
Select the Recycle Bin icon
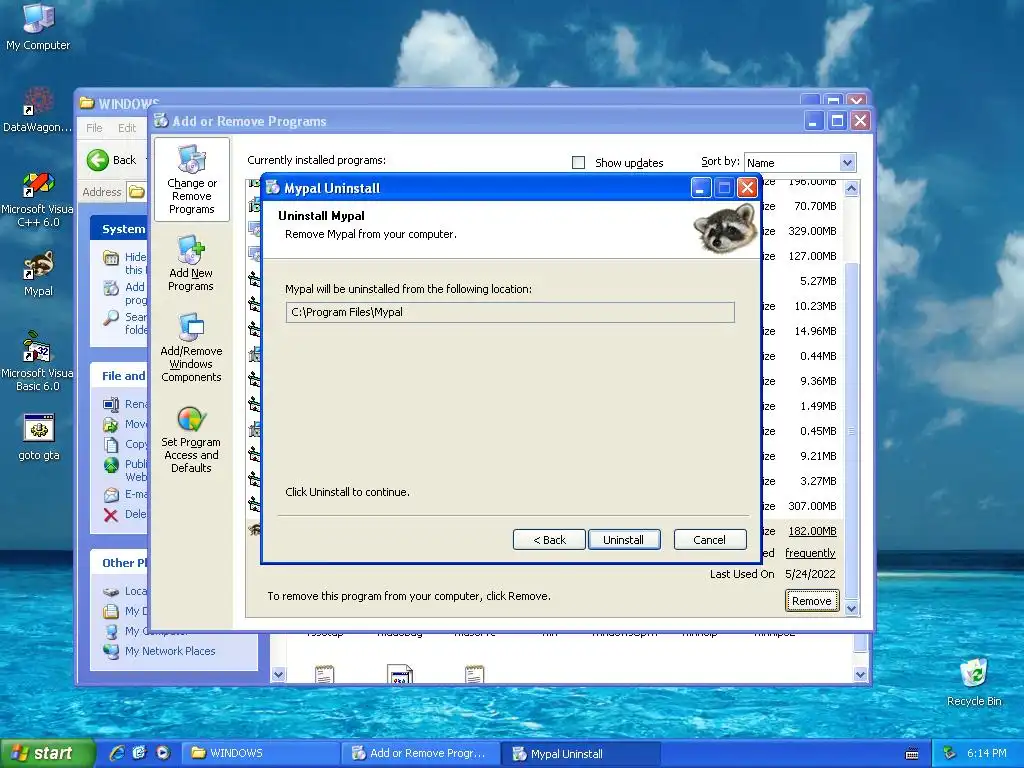click(974, 682)
